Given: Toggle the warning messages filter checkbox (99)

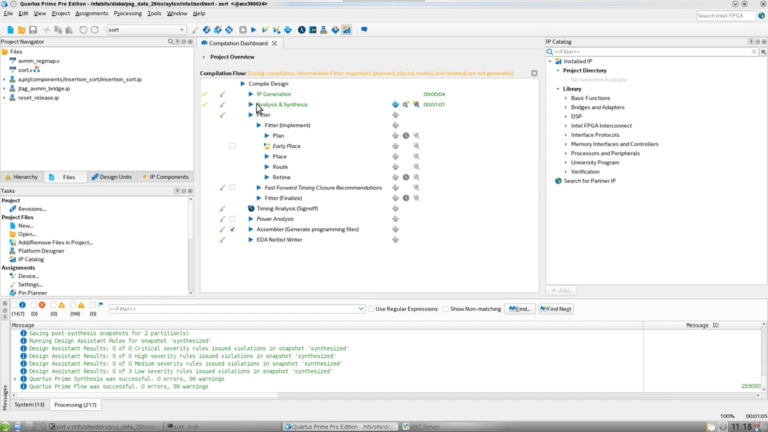Looking at the screenshot, I should 73,305.
